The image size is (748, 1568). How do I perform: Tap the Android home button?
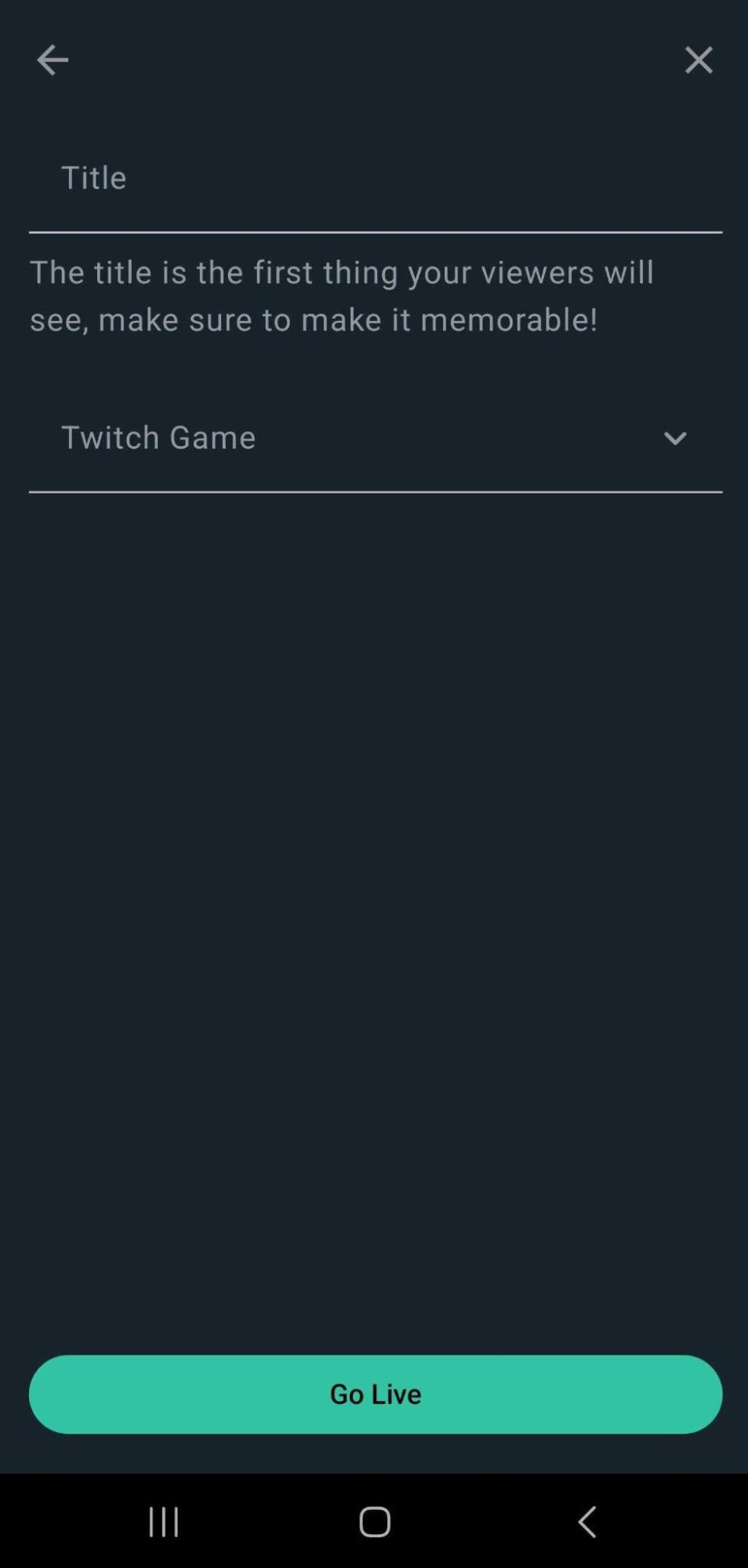pyautogui.click(x=374, y=1522)
